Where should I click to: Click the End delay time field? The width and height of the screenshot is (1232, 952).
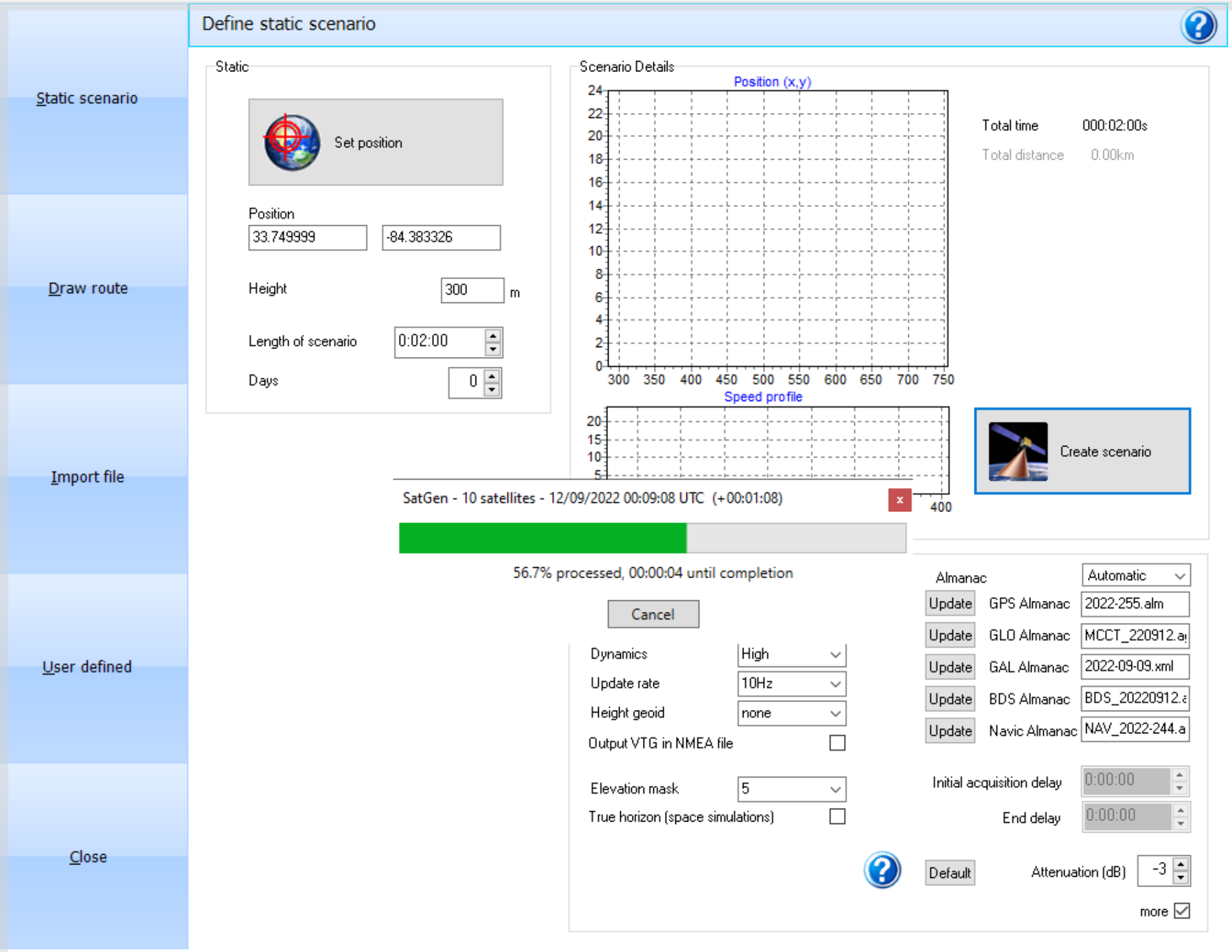pos(1127,816)
